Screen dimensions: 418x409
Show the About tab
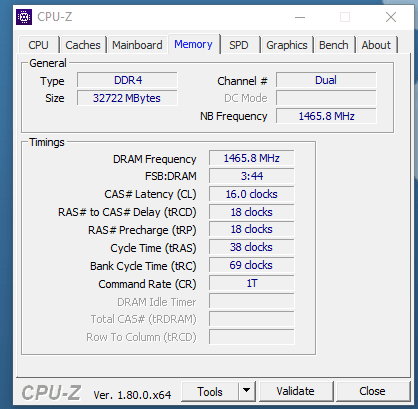[376, 45]
